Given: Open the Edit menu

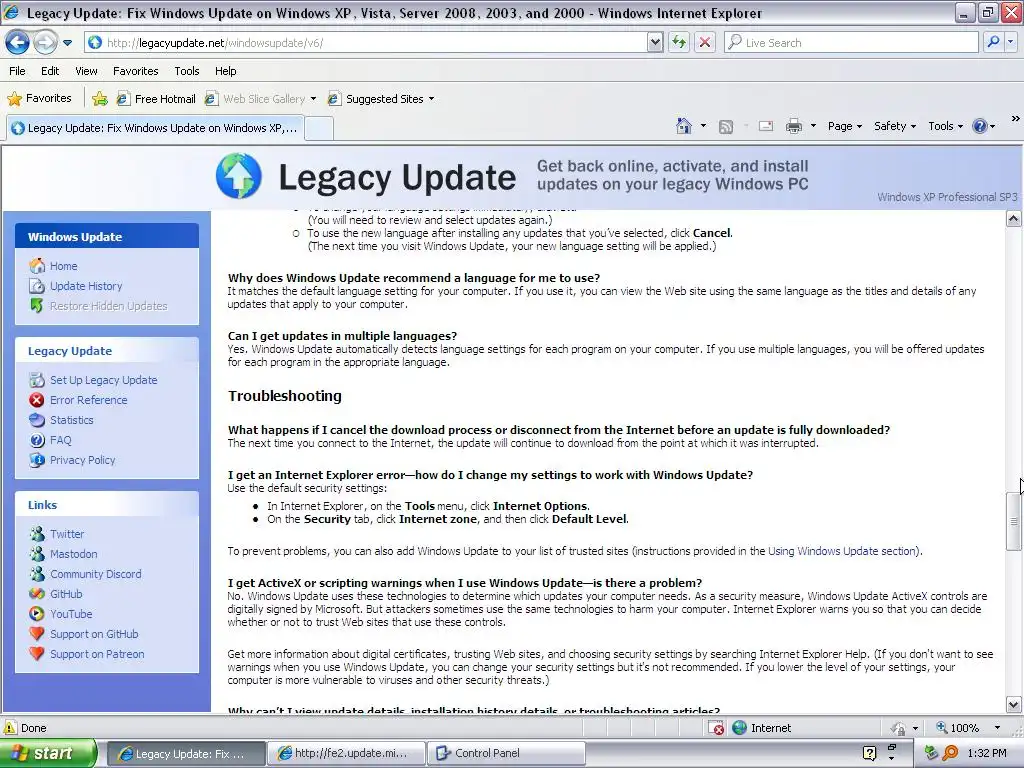Looking at the screenshot, I should 50,71.
